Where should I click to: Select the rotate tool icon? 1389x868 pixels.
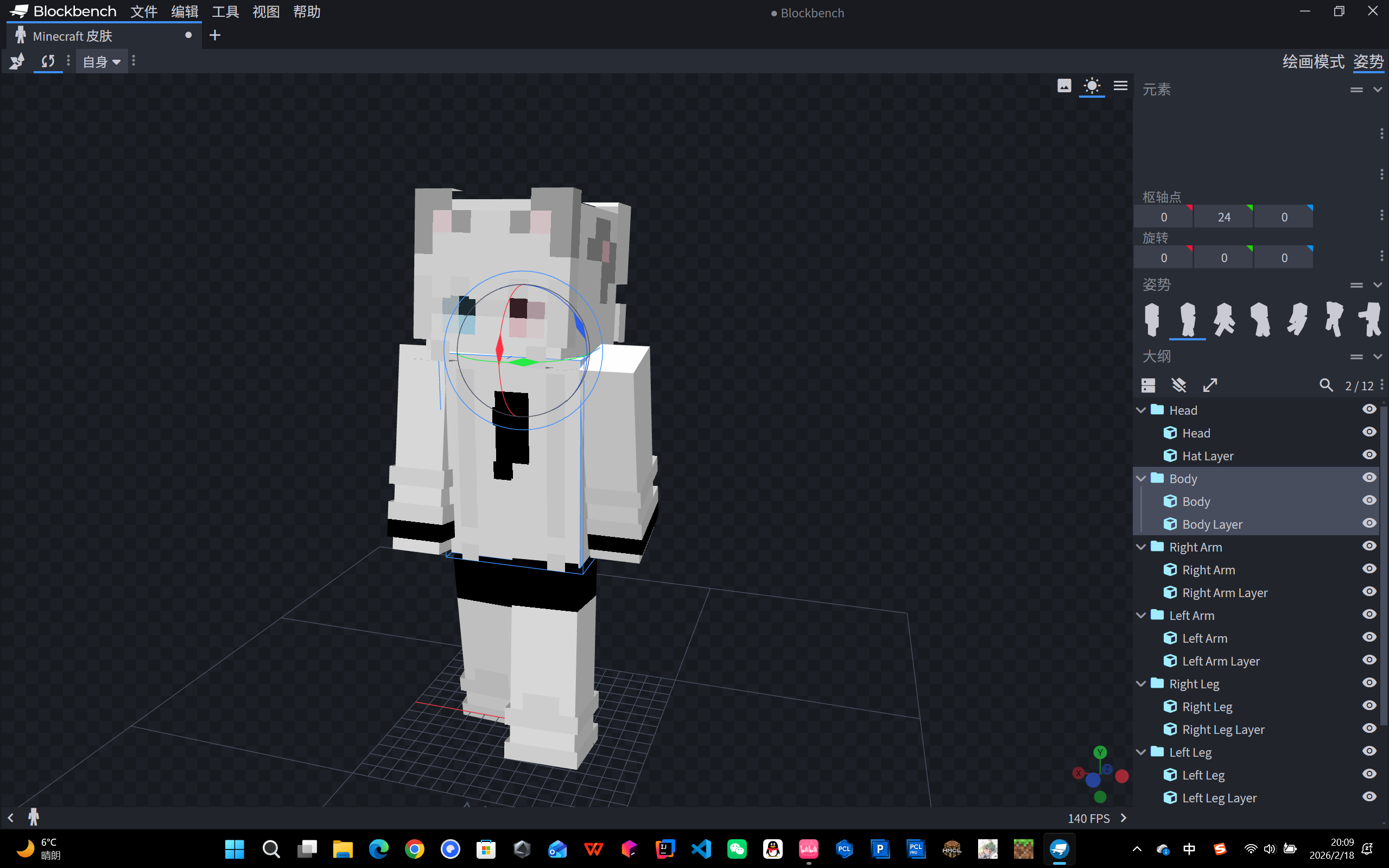(48, 61)
